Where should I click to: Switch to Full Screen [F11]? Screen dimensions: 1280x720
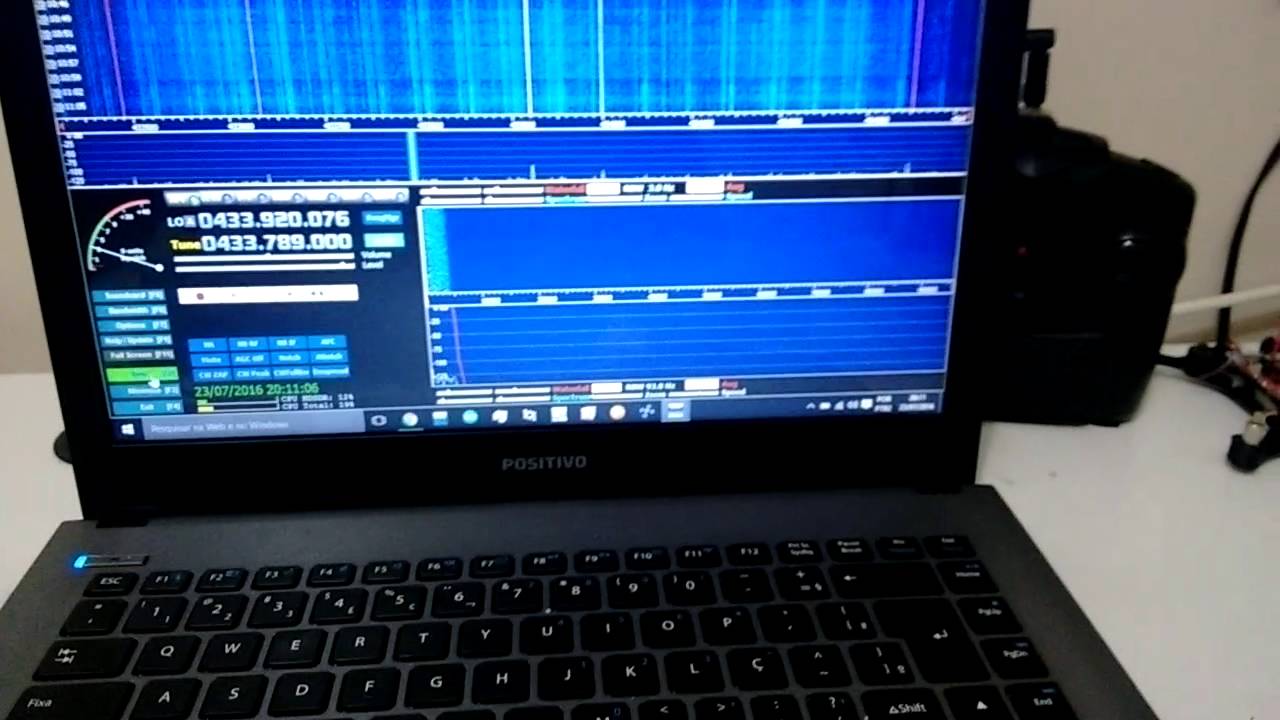[141, 355]
